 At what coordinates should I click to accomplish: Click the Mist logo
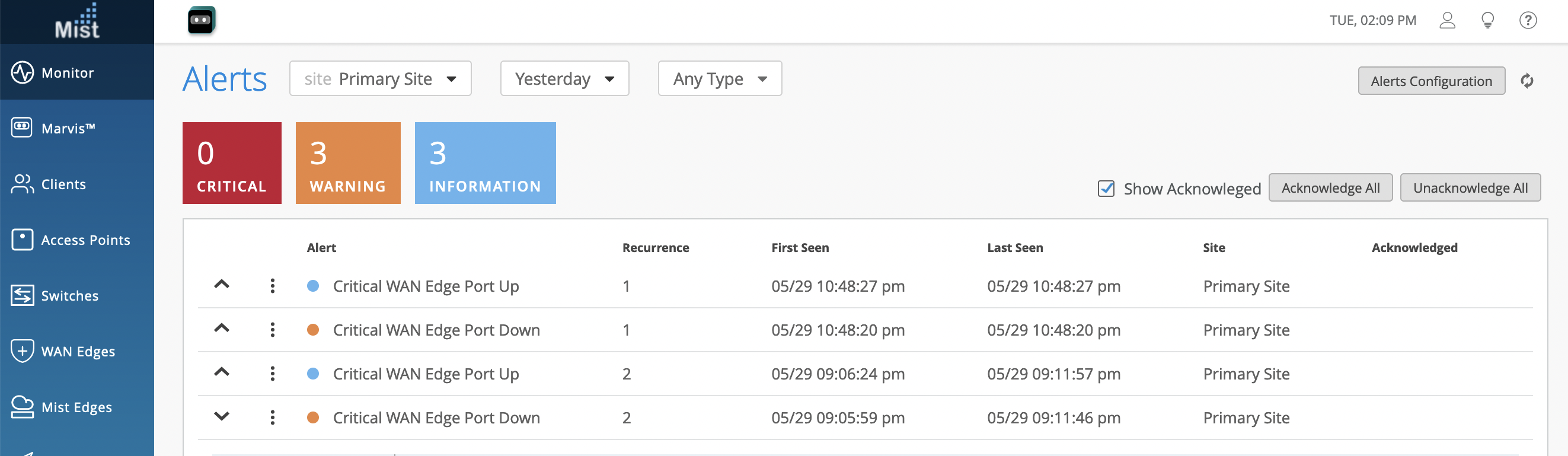coord(76,22)
